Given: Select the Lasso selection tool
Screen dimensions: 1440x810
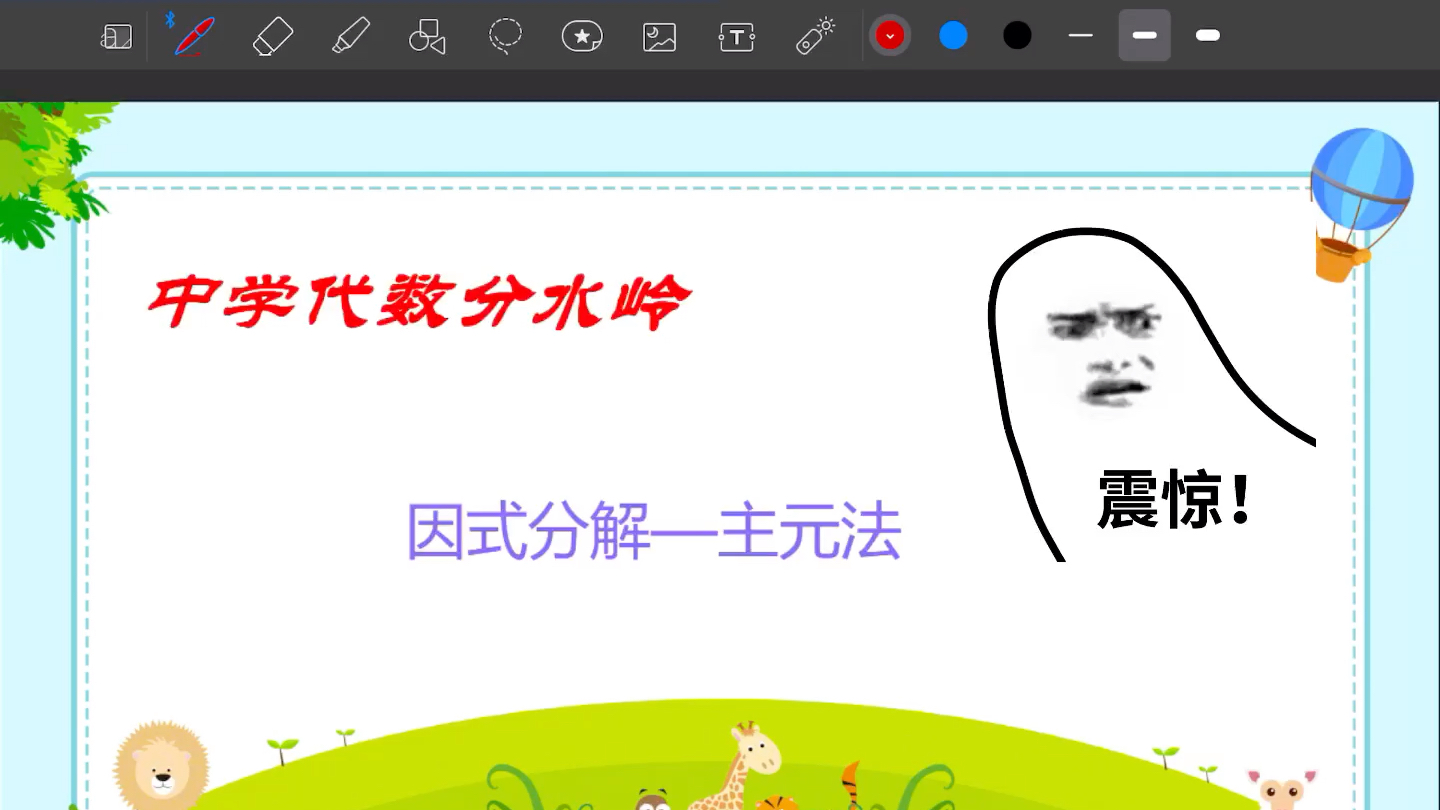Looking at the screenshot, I should coord(505,36).
